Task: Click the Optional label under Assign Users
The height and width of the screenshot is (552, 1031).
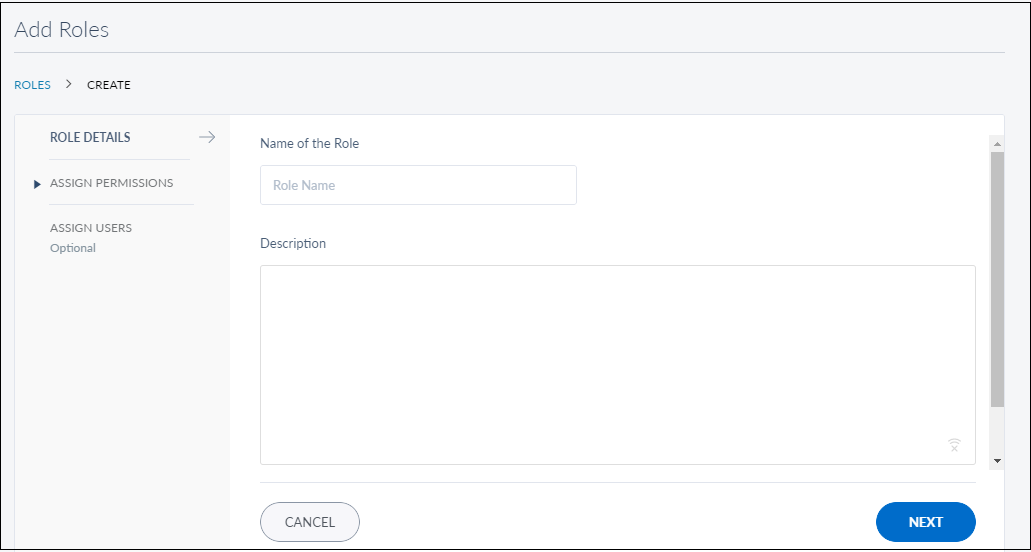Action: (73, 248)
